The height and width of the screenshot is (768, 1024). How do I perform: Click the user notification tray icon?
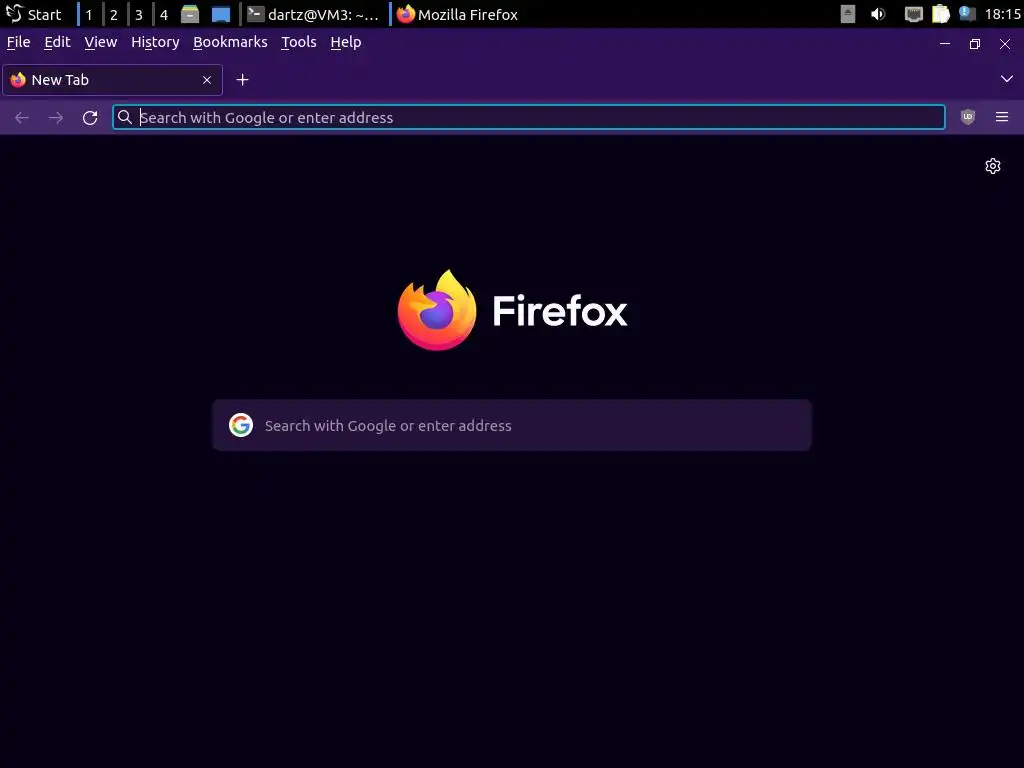967,14
